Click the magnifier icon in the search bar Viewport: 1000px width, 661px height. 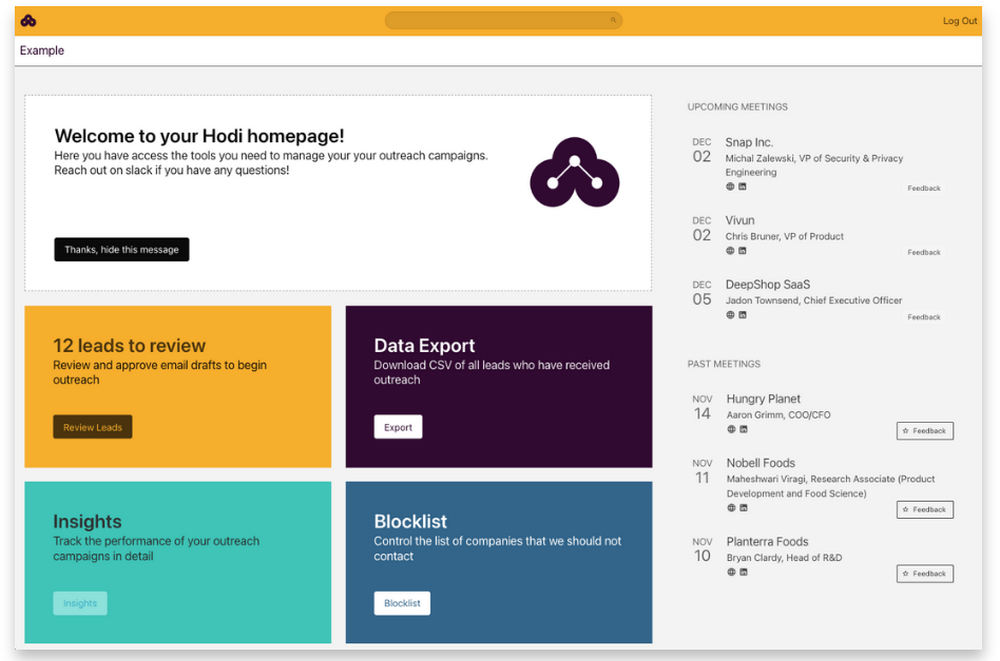[x=611, y=19]
